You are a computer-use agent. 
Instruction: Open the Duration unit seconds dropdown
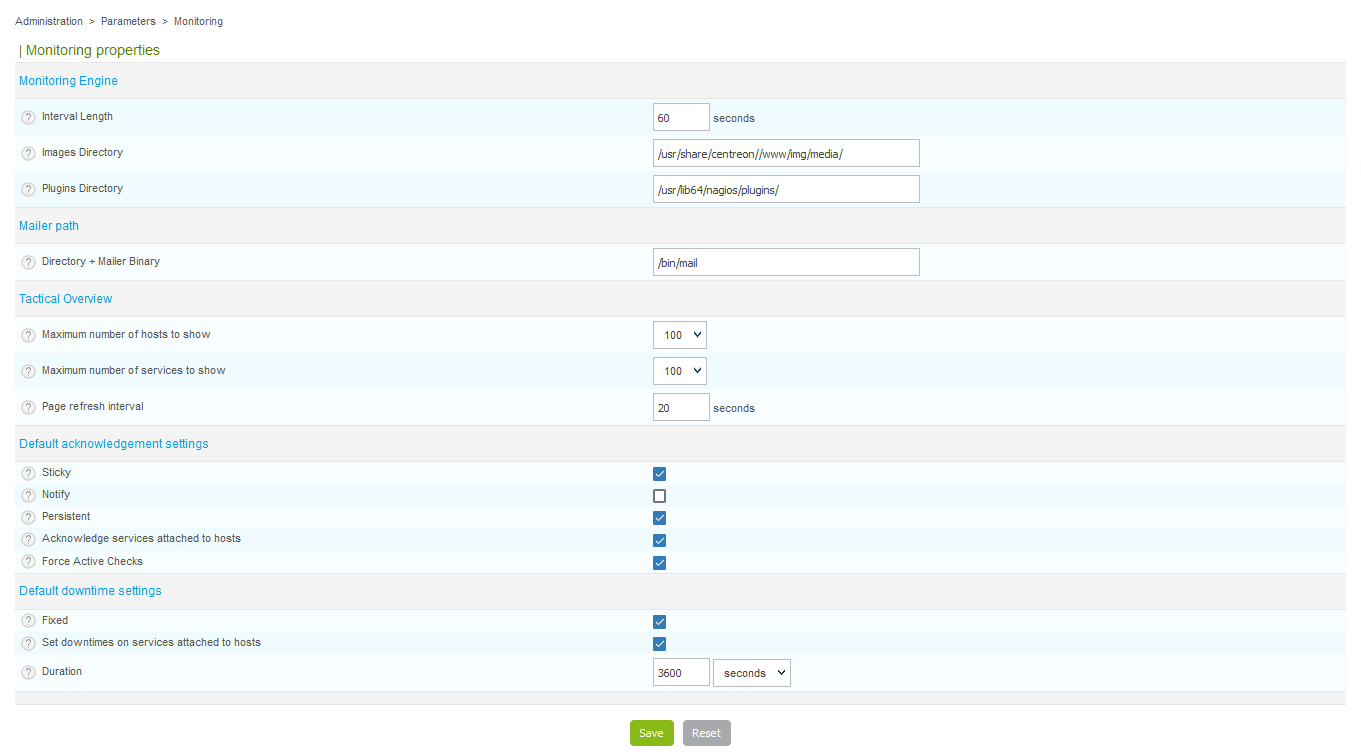[751, 673]
